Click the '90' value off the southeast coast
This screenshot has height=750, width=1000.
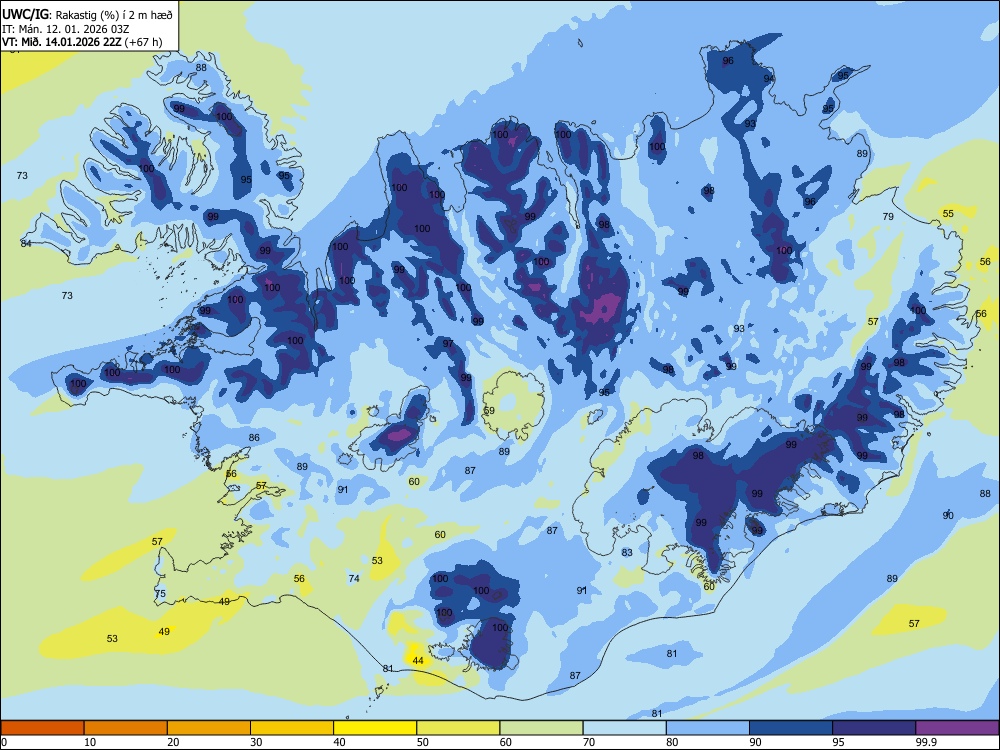[x=948, y=515]
